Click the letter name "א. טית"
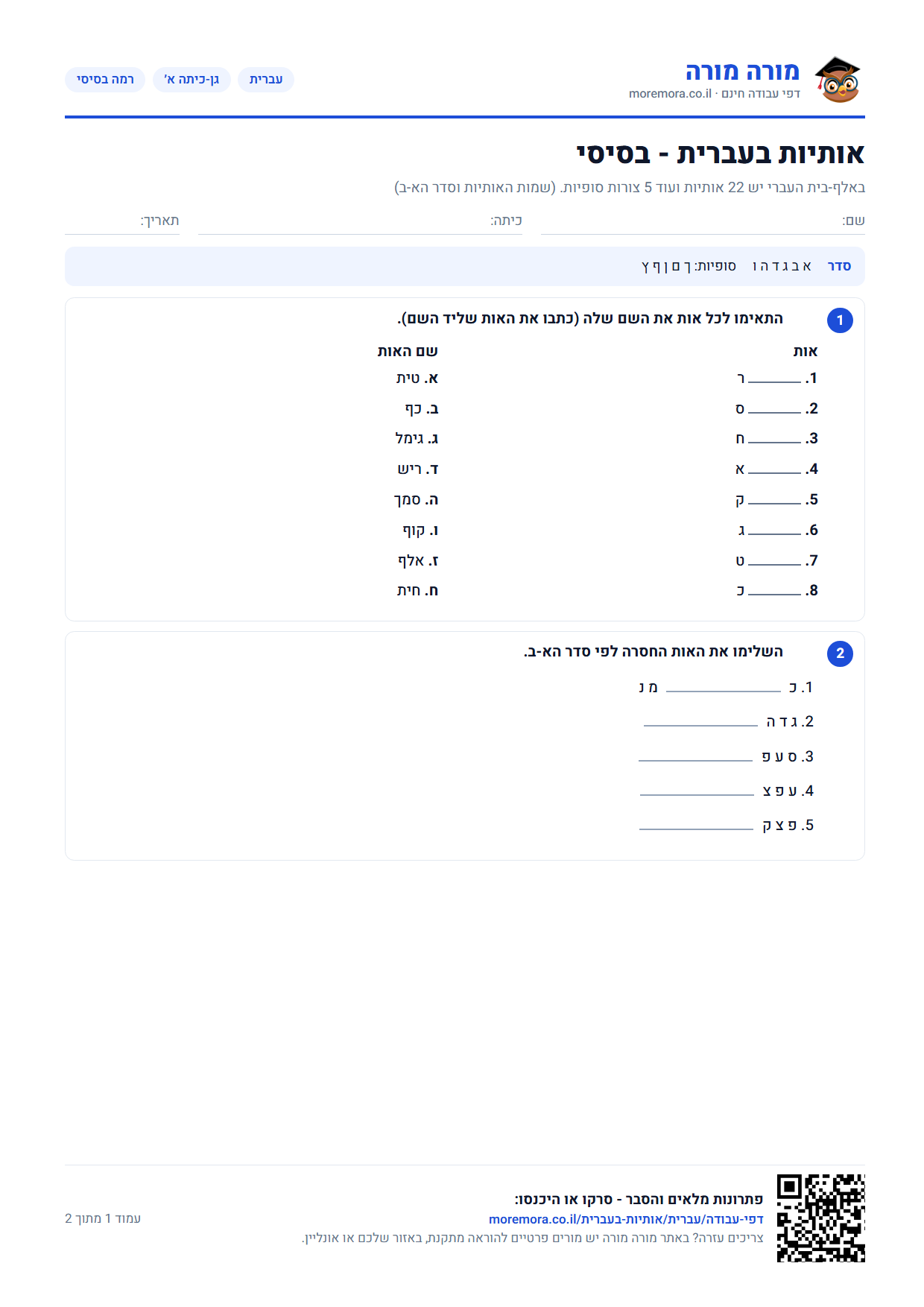Image resolution: width=924 pixels, height=1307 pixels. pyautogui.click(x=417, y=379)
